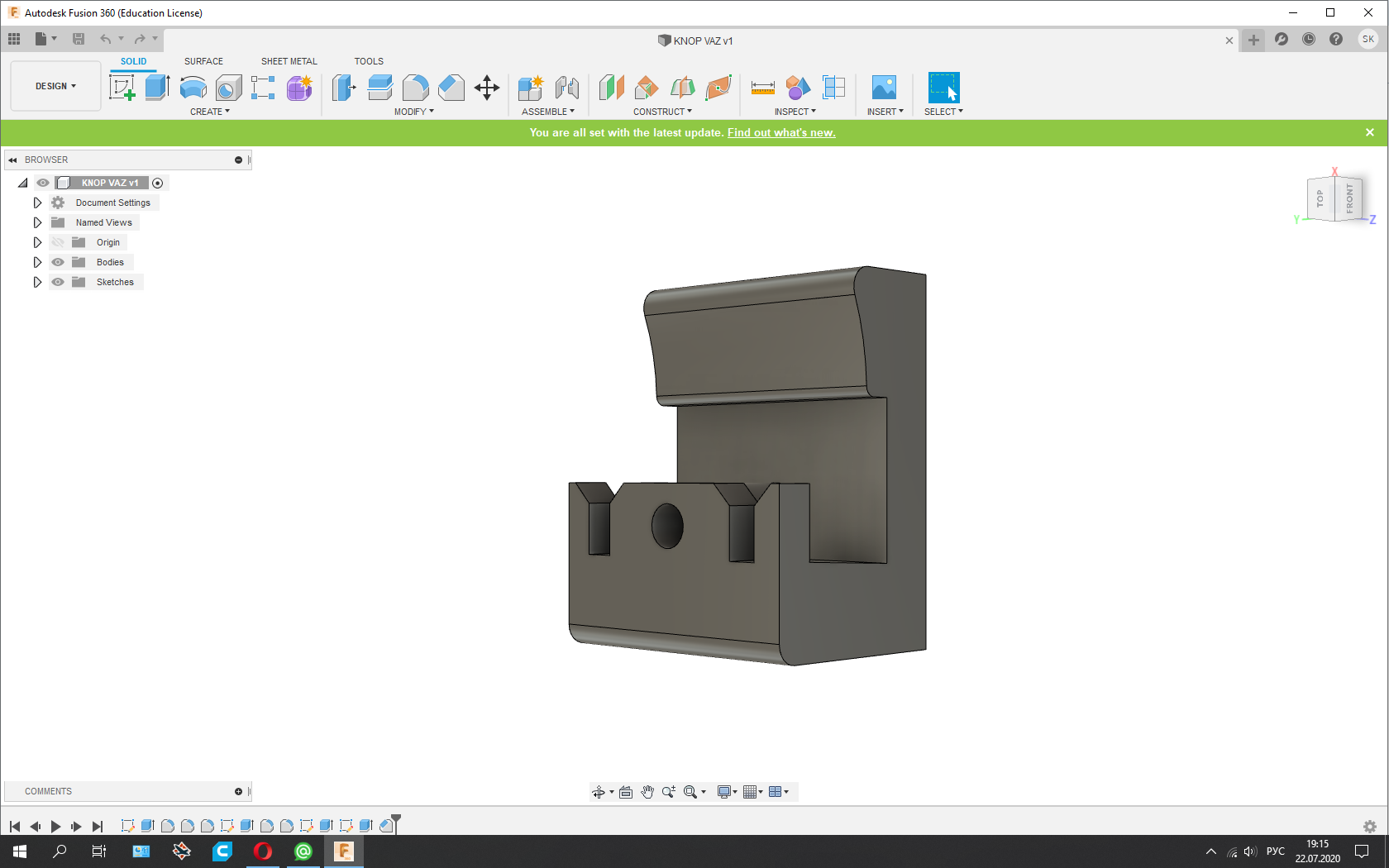Open the Insert Decal tool
Screen dimensions: 1389x868
click(x=884, y=88)
